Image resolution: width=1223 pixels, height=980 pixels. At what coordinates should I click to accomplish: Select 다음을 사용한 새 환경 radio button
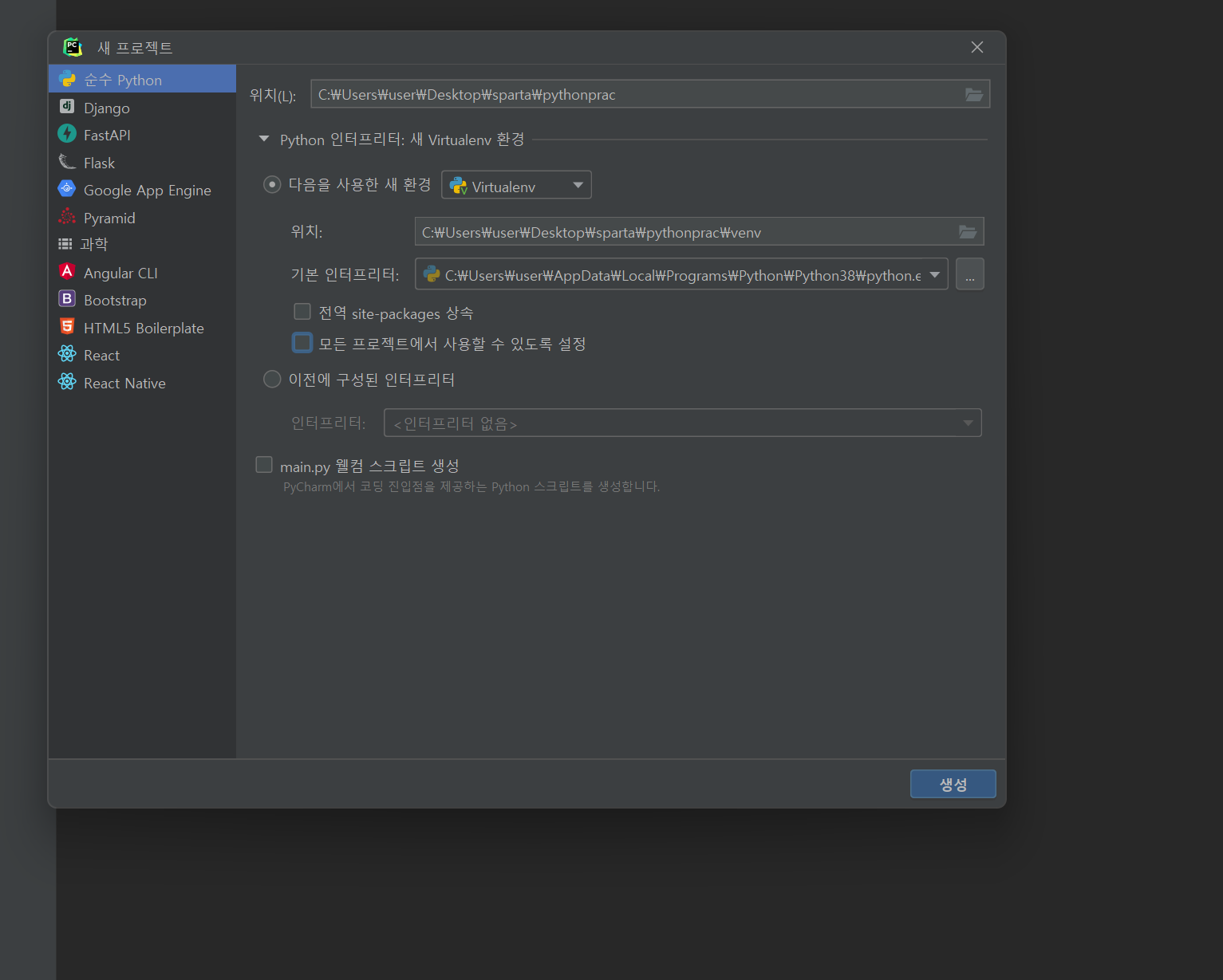coord(272,185)
